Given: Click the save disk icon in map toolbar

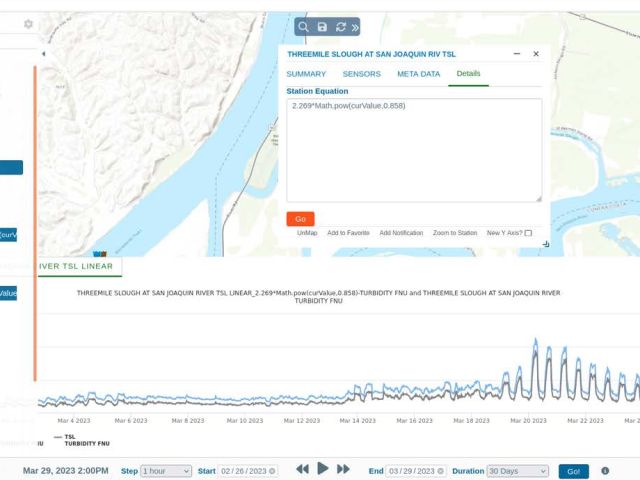Looking at the screenshot, I should click(321, 27).
